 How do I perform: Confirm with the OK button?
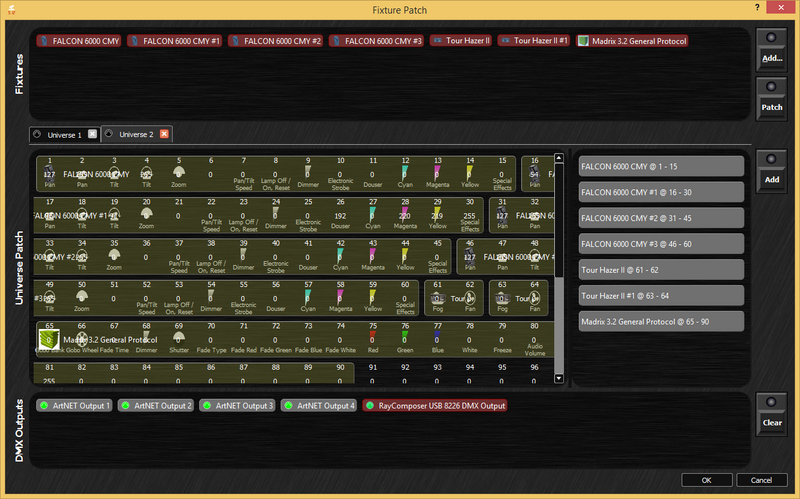(x=707, y=480)
